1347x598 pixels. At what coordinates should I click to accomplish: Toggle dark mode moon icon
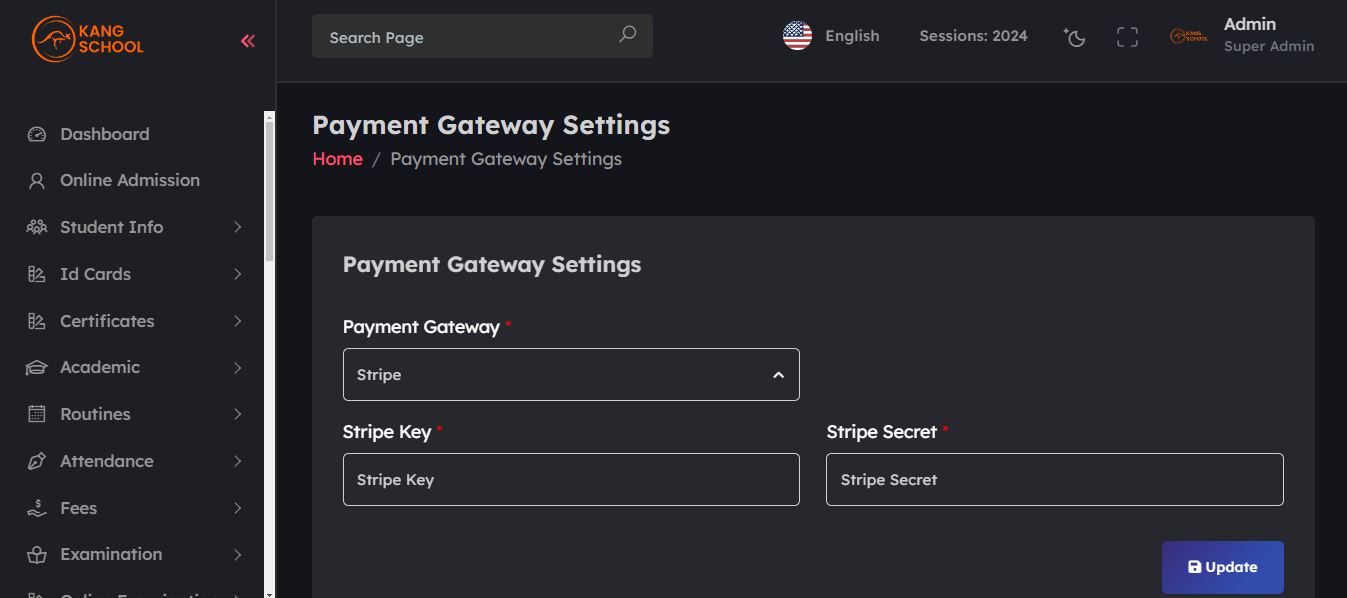[x=1075, y=37]
